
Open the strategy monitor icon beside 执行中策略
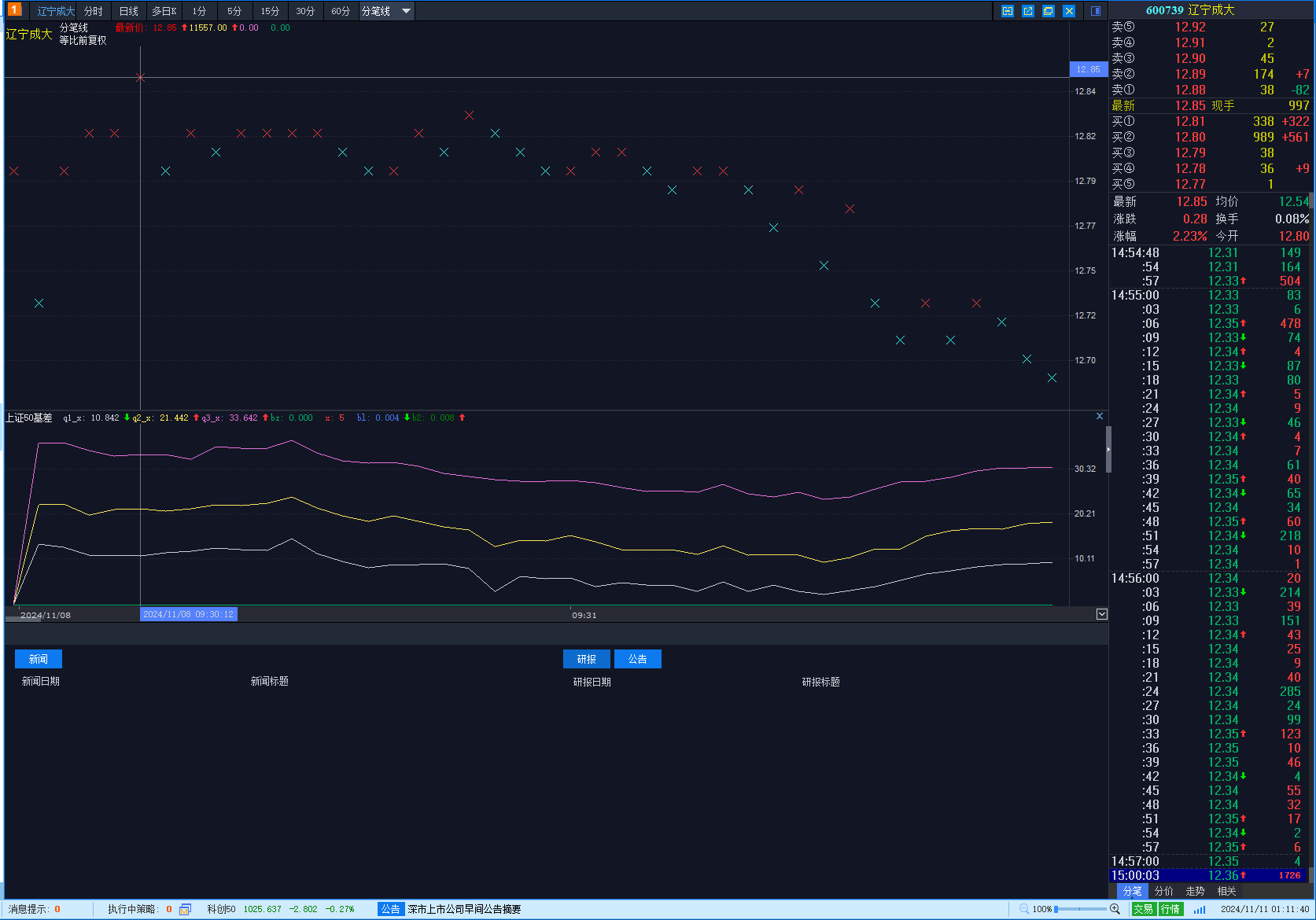point(185,909)
